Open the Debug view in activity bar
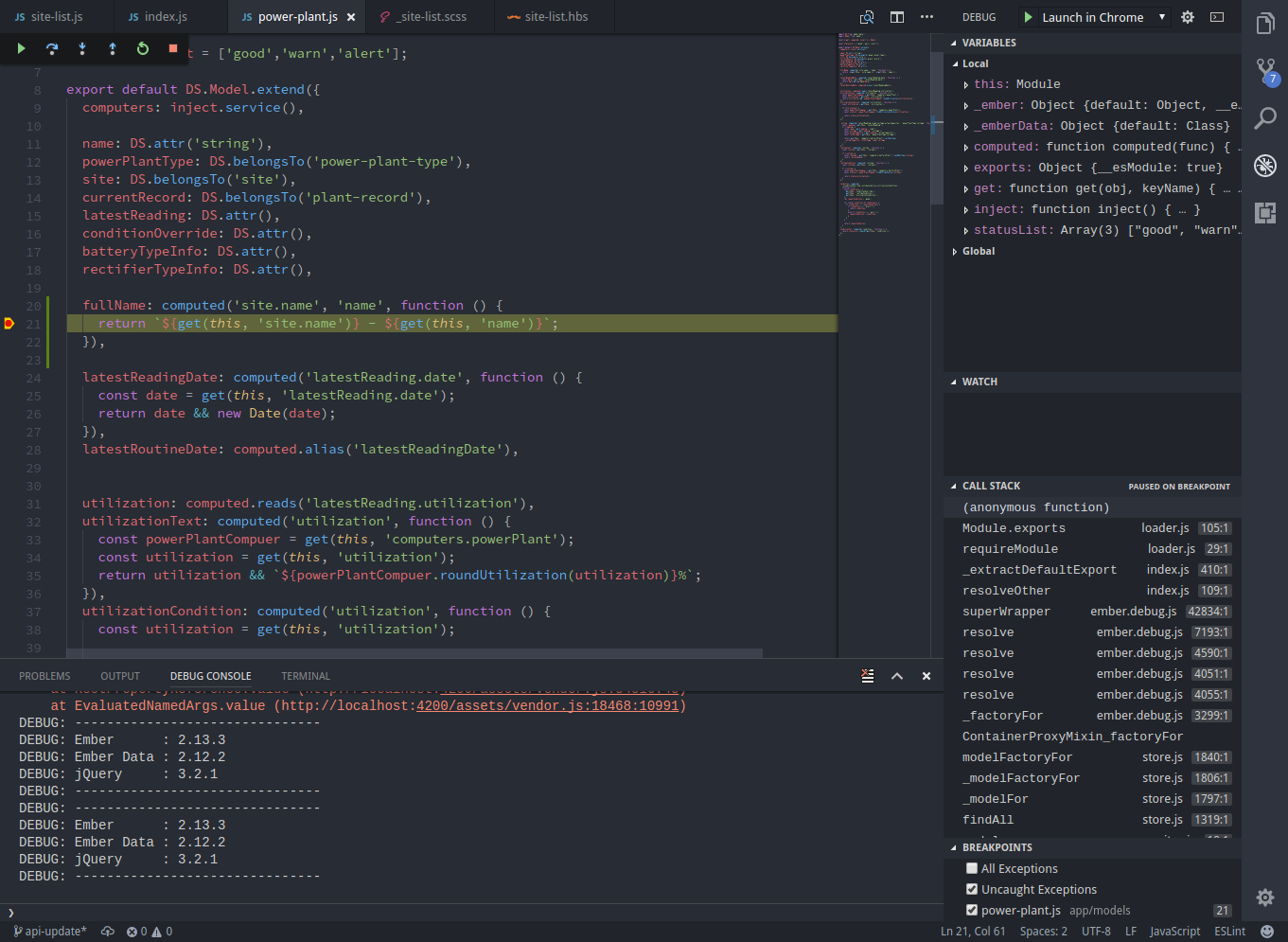The width and height of the screenshot is (1288, 942). click(1265, 166)
